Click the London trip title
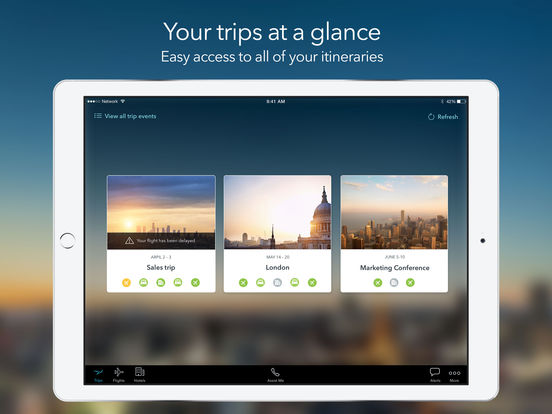Screen dimensions: 552x414 click(x=277, y=268)
